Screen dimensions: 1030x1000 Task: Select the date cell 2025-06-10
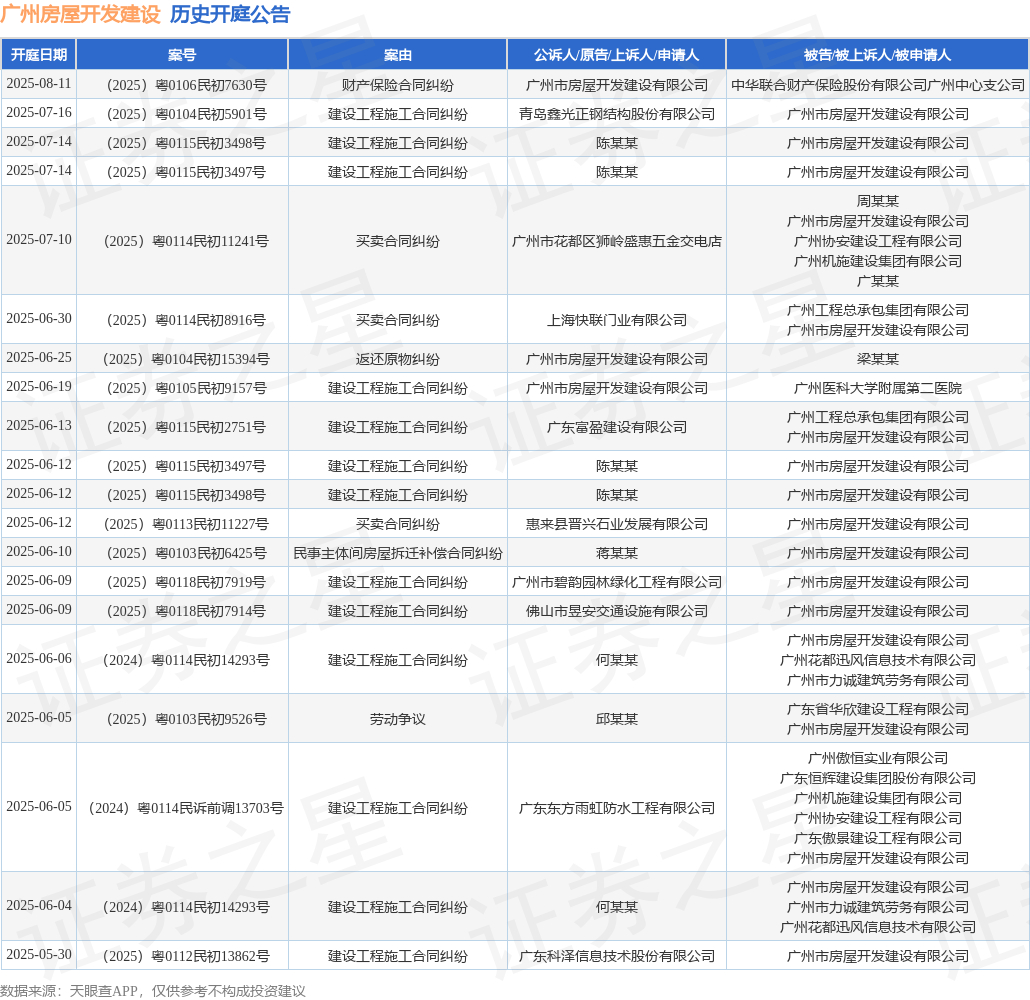pos(39,552)
